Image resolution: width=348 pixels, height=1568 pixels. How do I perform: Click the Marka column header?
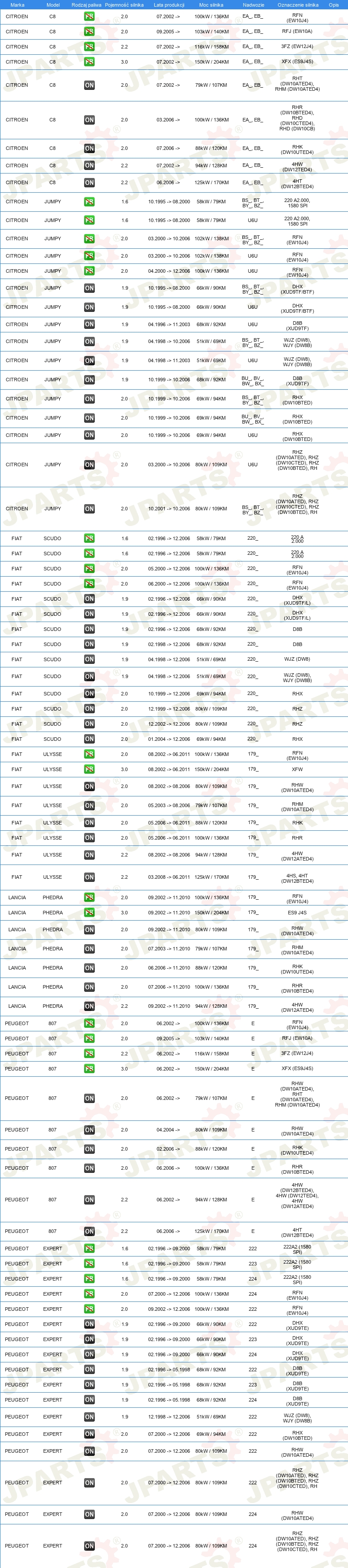click(x=17, y=5)
